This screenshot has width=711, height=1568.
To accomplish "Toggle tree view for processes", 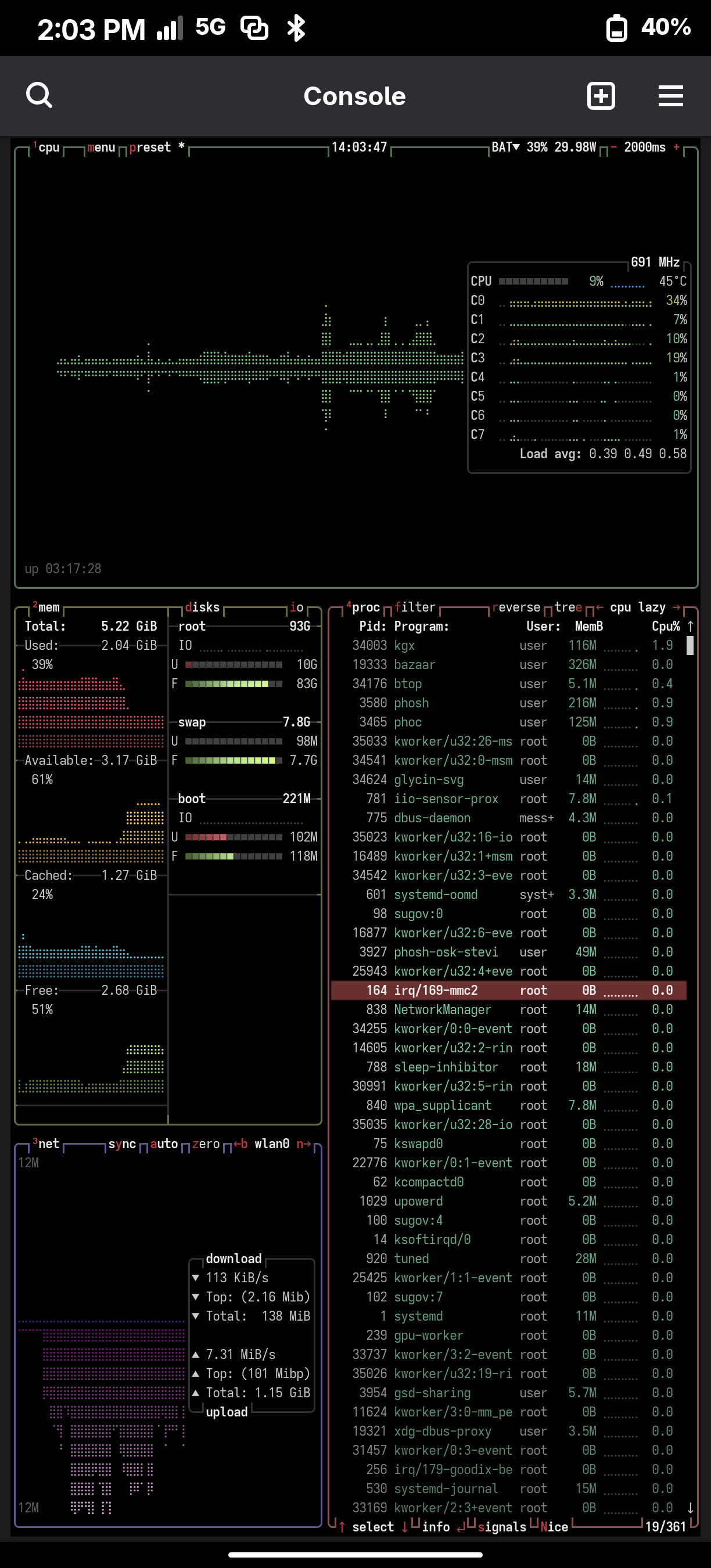I will 568,607.
